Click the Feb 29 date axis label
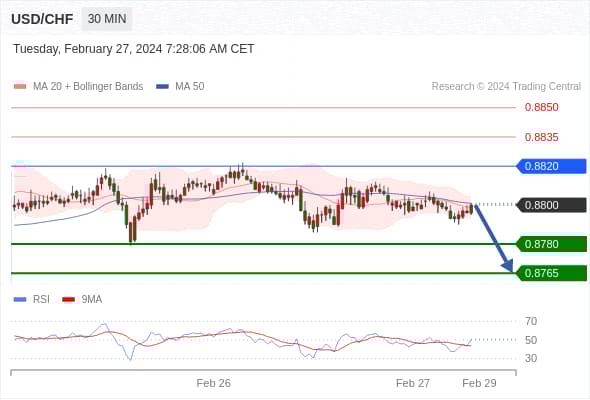This screenshot has height=400, width=590. pos(479,383)
